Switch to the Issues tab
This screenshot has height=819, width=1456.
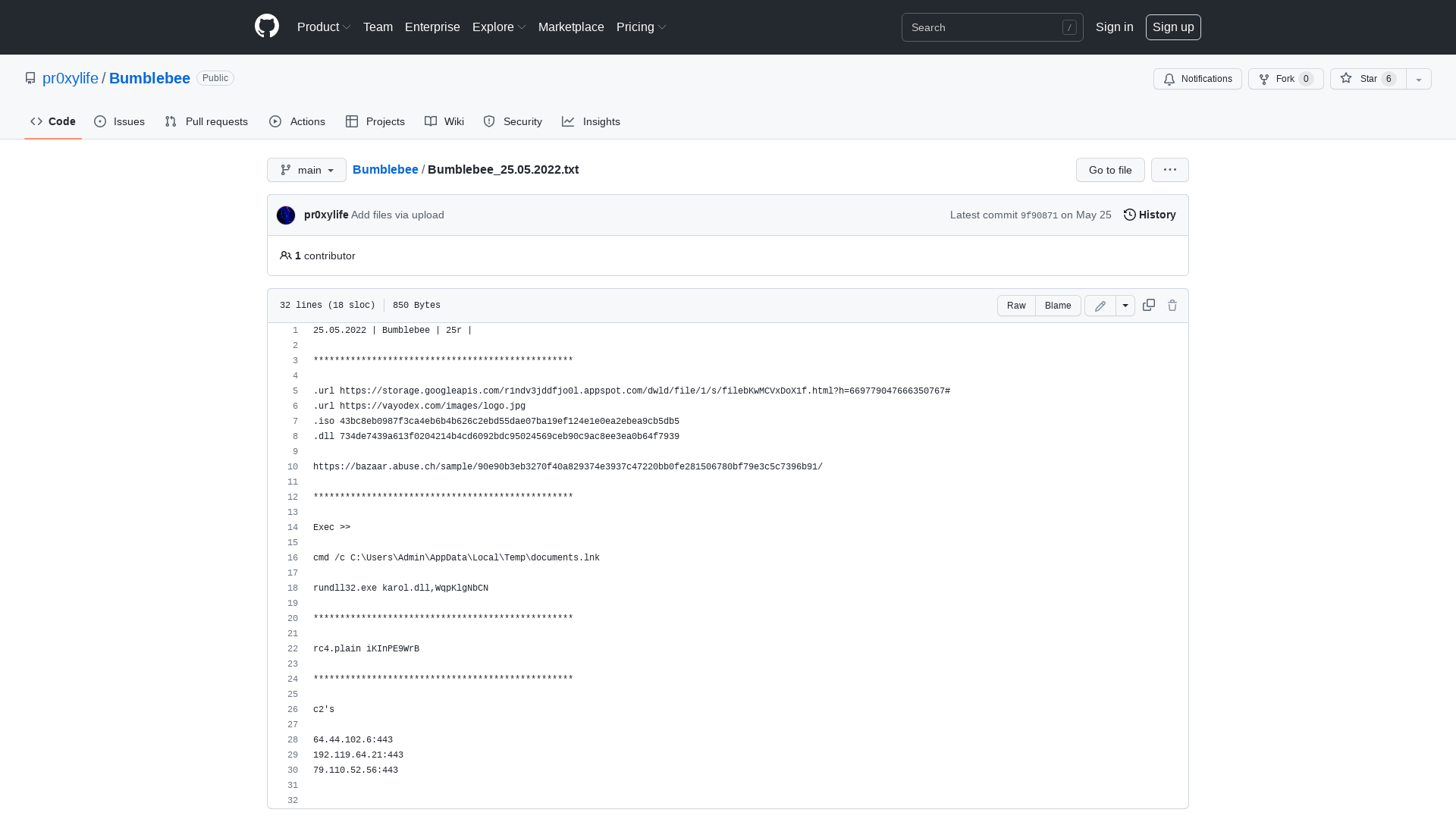(120, 121)
